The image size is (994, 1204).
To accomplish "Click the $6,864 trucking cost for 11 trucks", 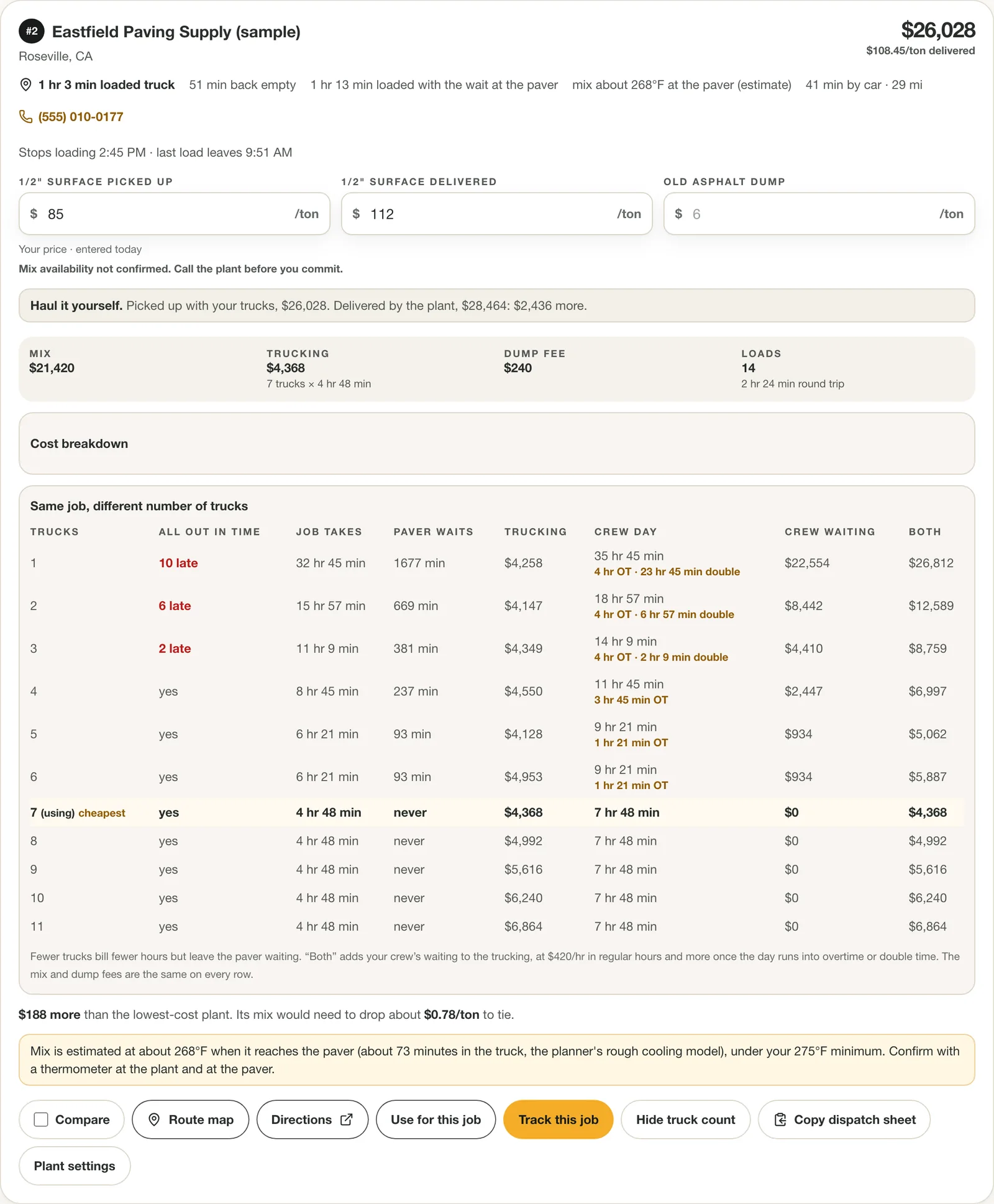I will pos(523,926).
